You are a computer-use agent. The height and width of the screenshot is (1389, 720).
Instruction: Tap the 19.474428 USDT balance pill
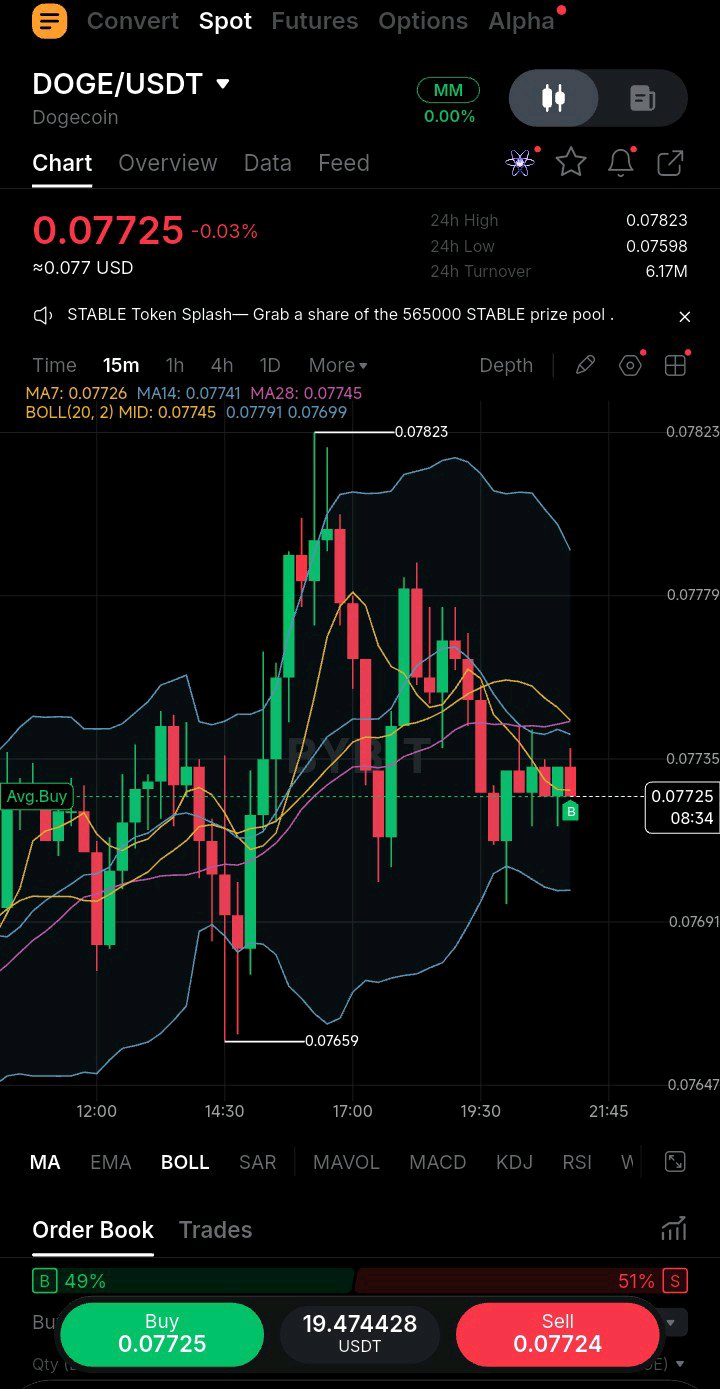click(x=360, y=1334)
